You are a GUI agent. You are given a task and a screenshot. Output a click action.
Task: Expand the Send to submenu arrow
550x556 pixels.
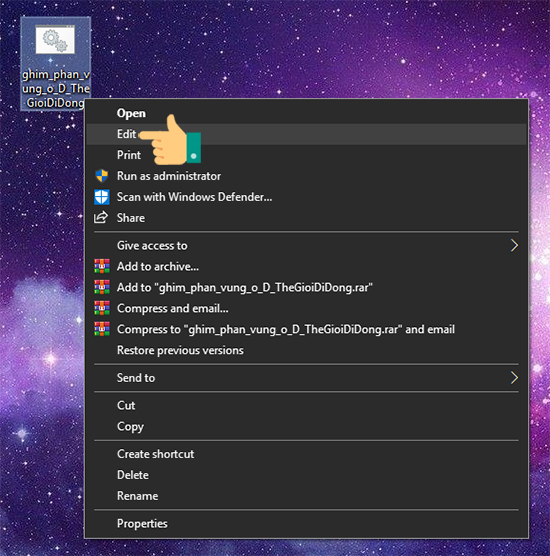(514, 378)
